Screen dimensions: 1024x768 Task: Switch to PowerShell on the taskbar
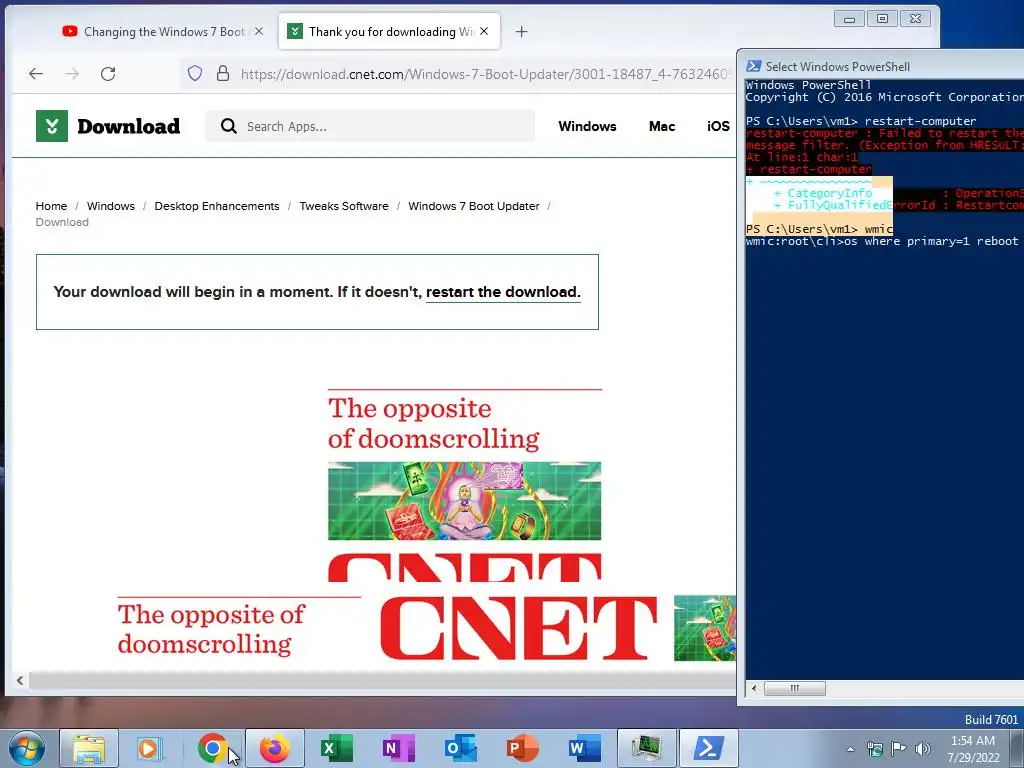(709, 748)
